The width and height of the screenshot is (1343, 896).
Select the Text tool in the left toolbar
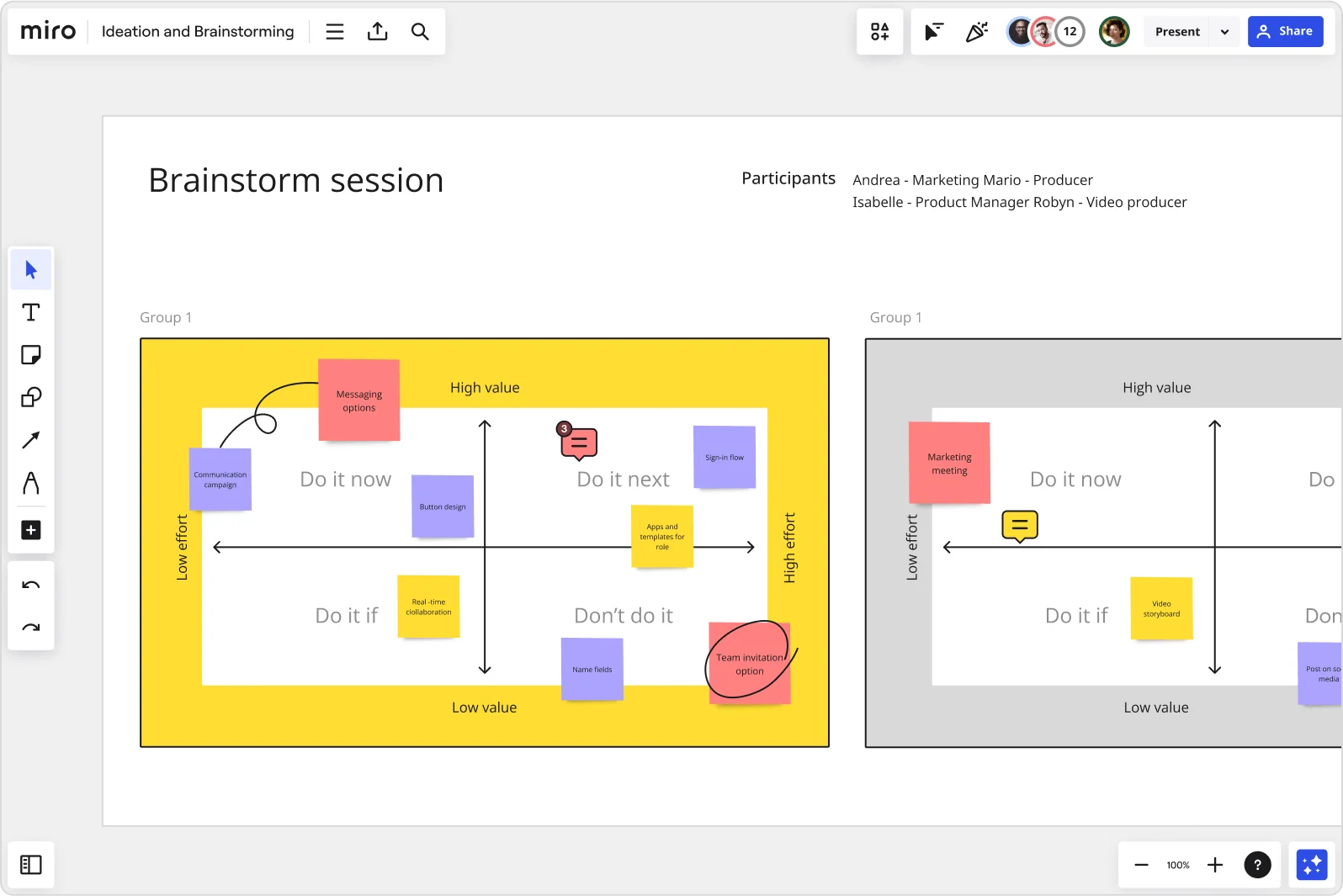point(31,313)
